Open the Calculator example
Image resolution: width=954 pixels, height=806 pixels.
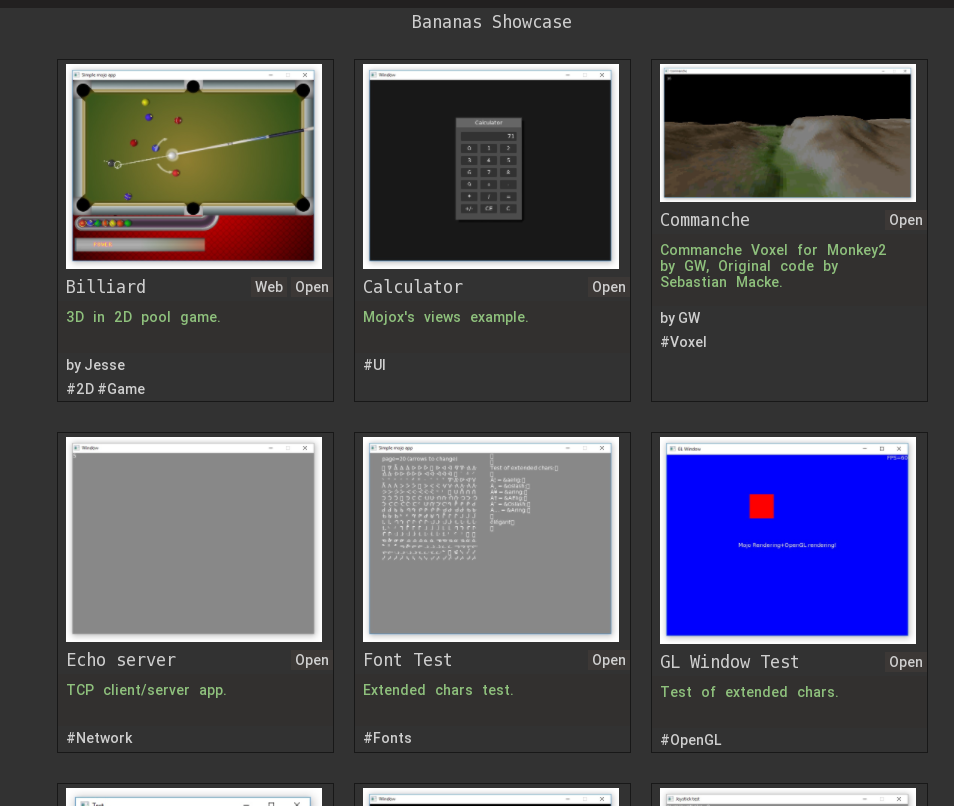click(x=608, y=287)
